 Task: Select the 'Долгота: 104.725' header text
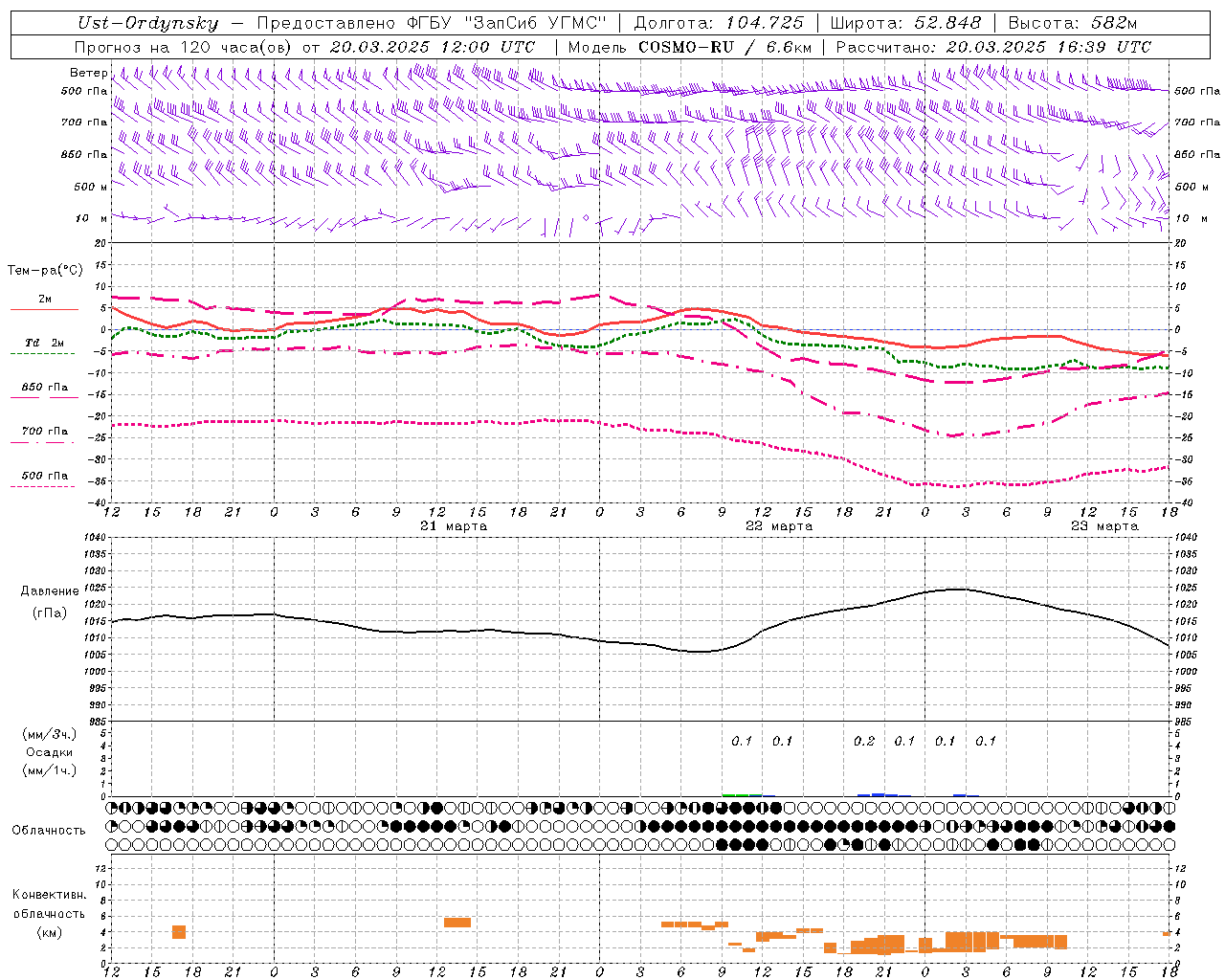coord(719,24)
